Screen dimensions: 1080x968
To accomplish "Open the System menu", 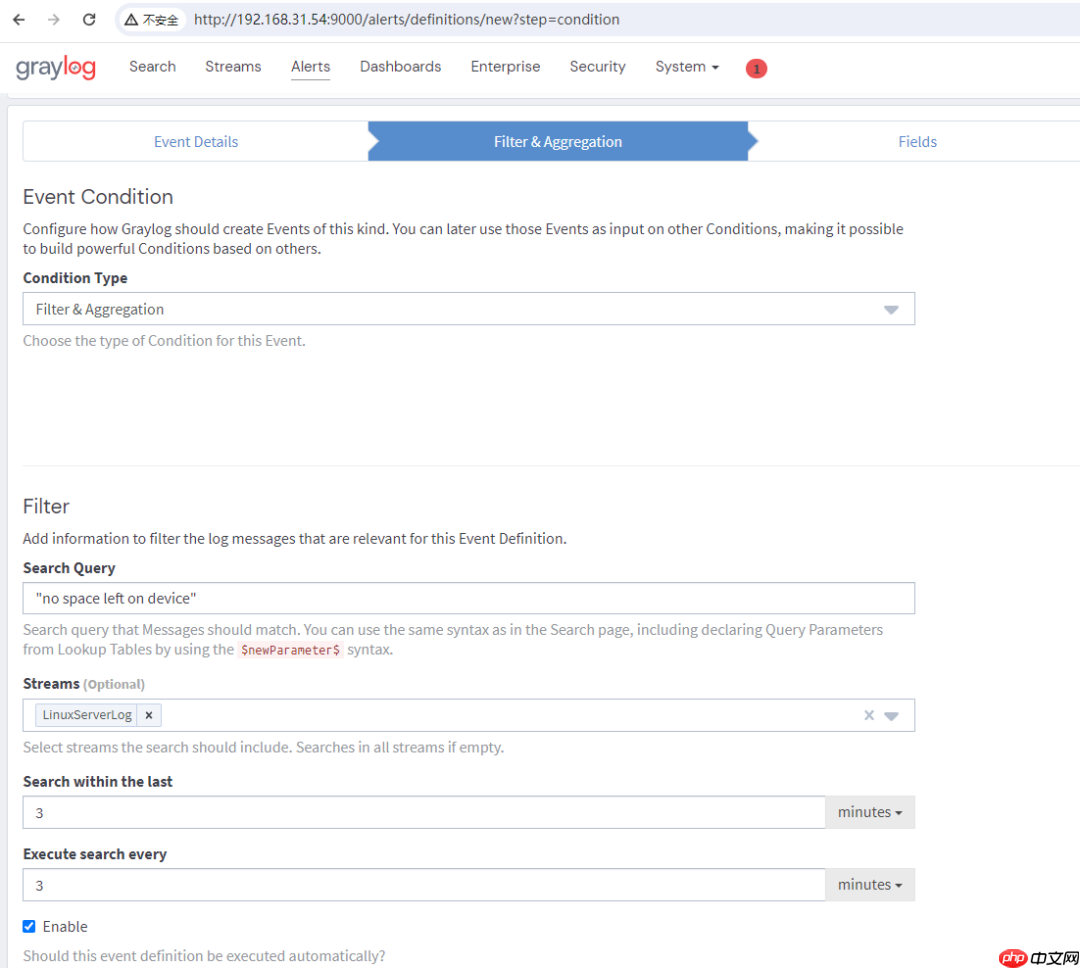I will pyautogui.click(x=686, y=67).
